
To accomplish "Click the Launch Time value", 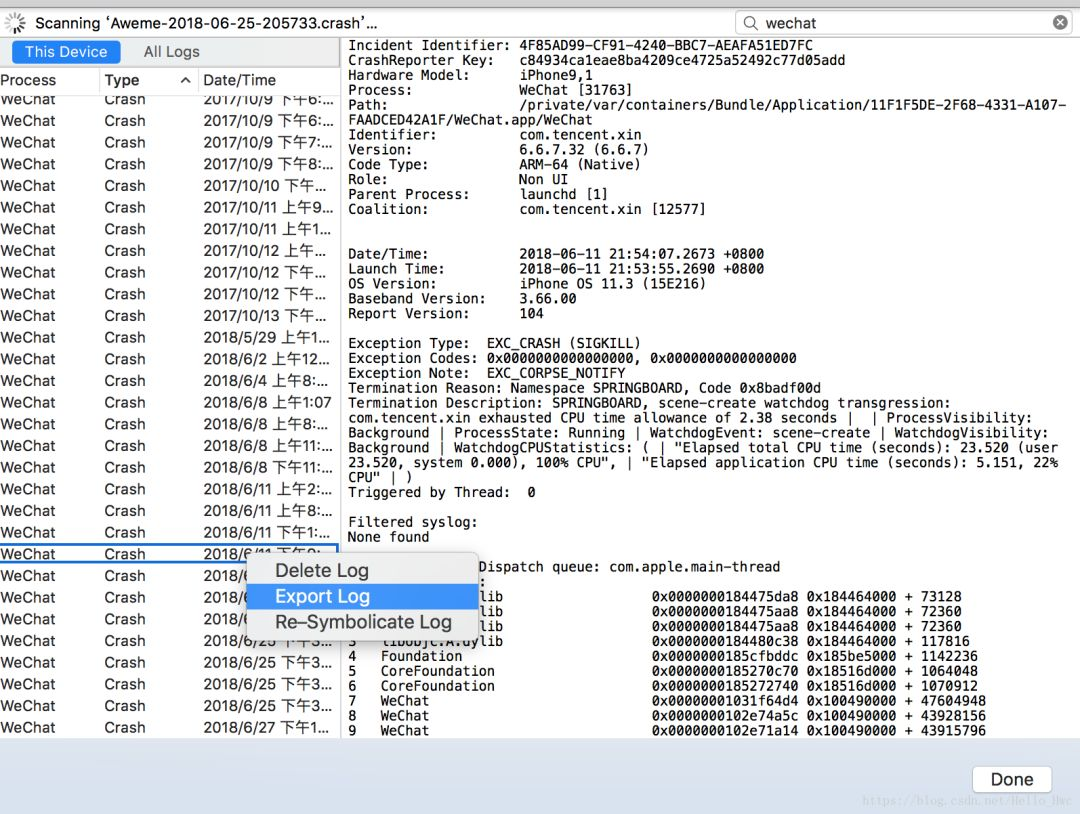I will [x=641, y=269].
